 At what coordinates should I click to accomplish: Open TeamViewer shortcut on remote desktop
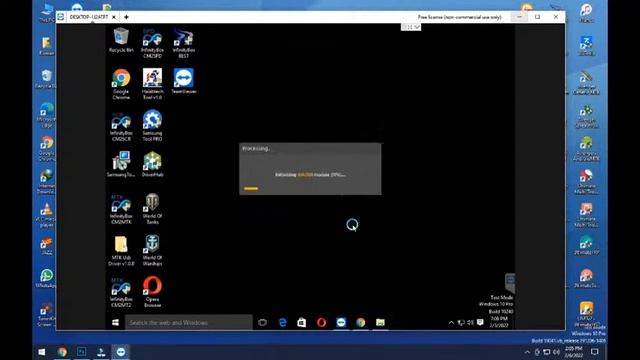point(184,81)
